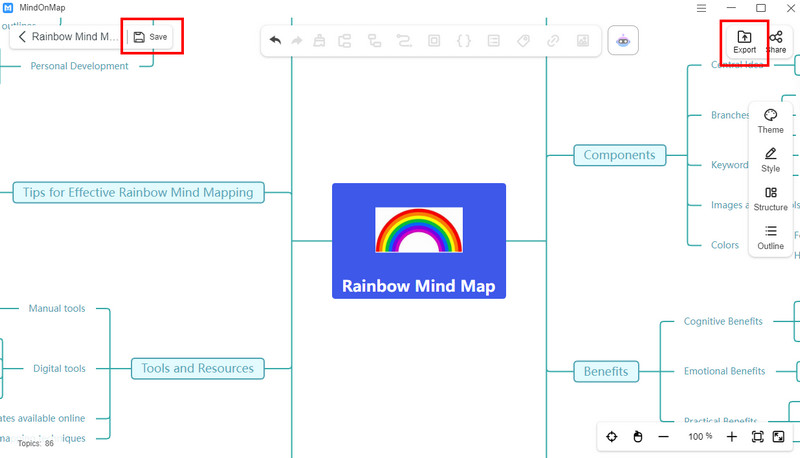Click the tag icon in toolbar
The height and width of the screenshot is (458, 800).
(x=522, y=41)
